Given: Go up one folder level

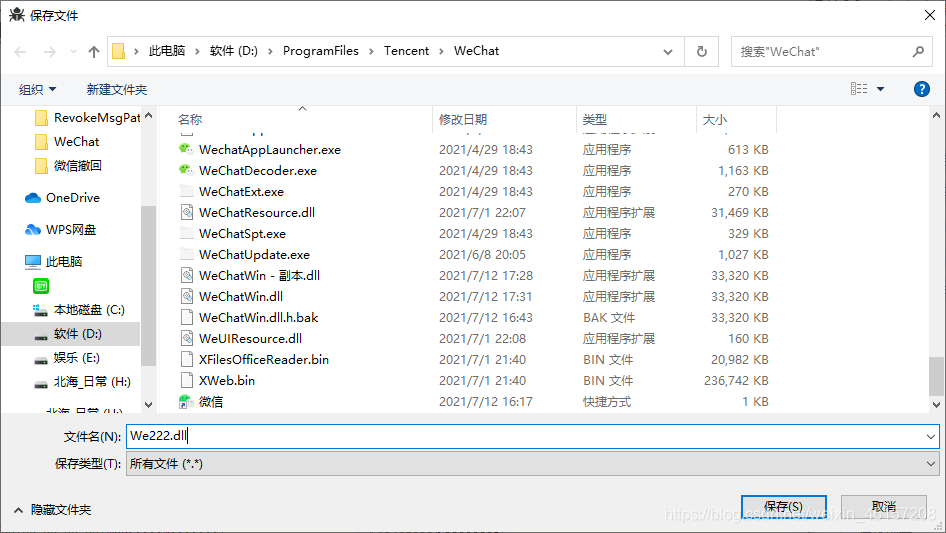Looking at the screenshot, I should pyautogui.click(x=94, y=52).
